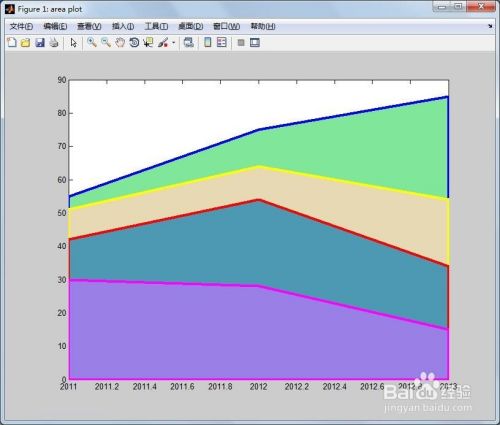Click the x-axis label 2011.8
This screenshot has height=425, width=500.
(x=220, y=387)
